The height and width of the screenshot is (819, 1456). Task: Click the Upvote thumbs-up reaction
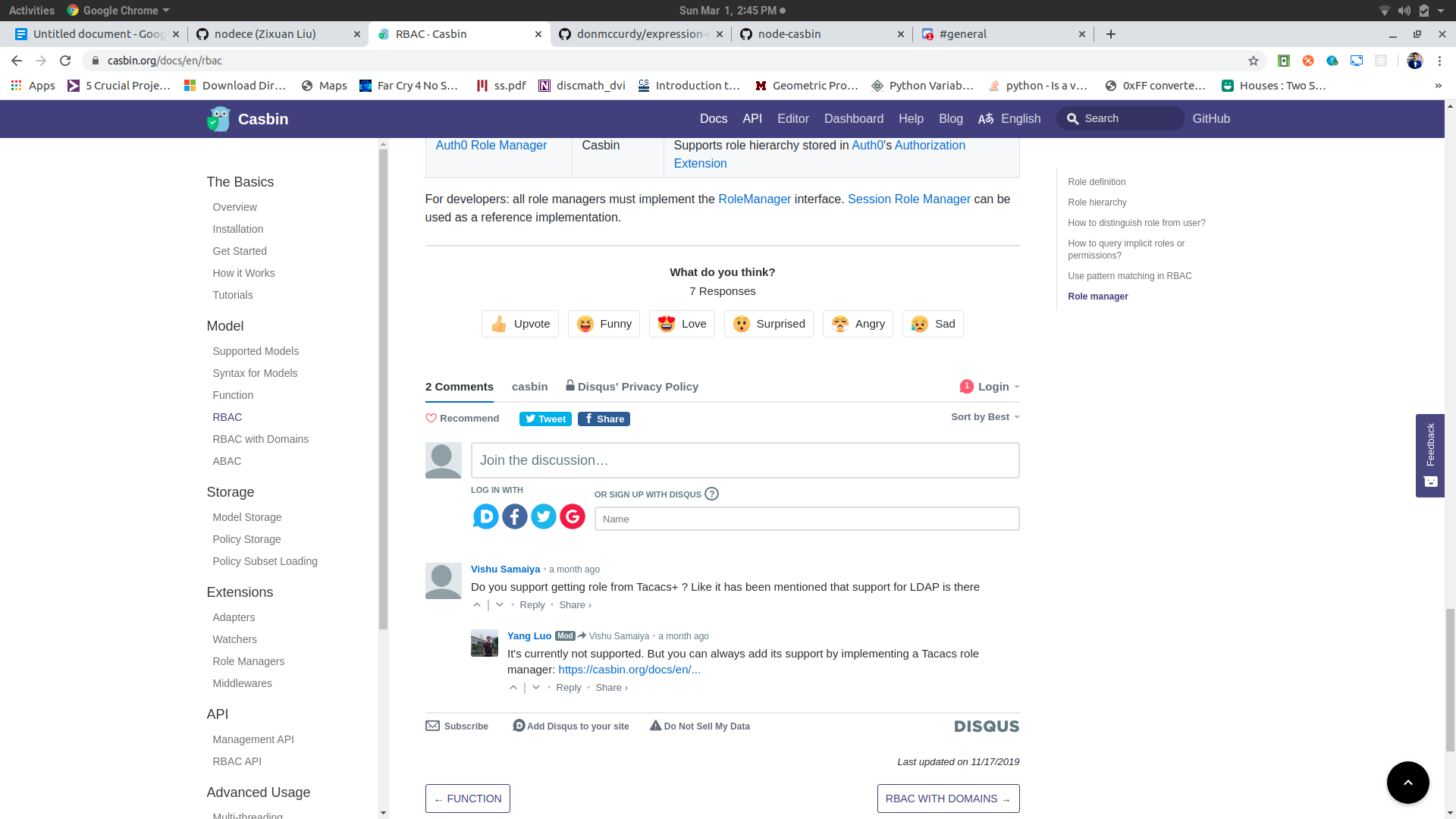click(520, 324)
